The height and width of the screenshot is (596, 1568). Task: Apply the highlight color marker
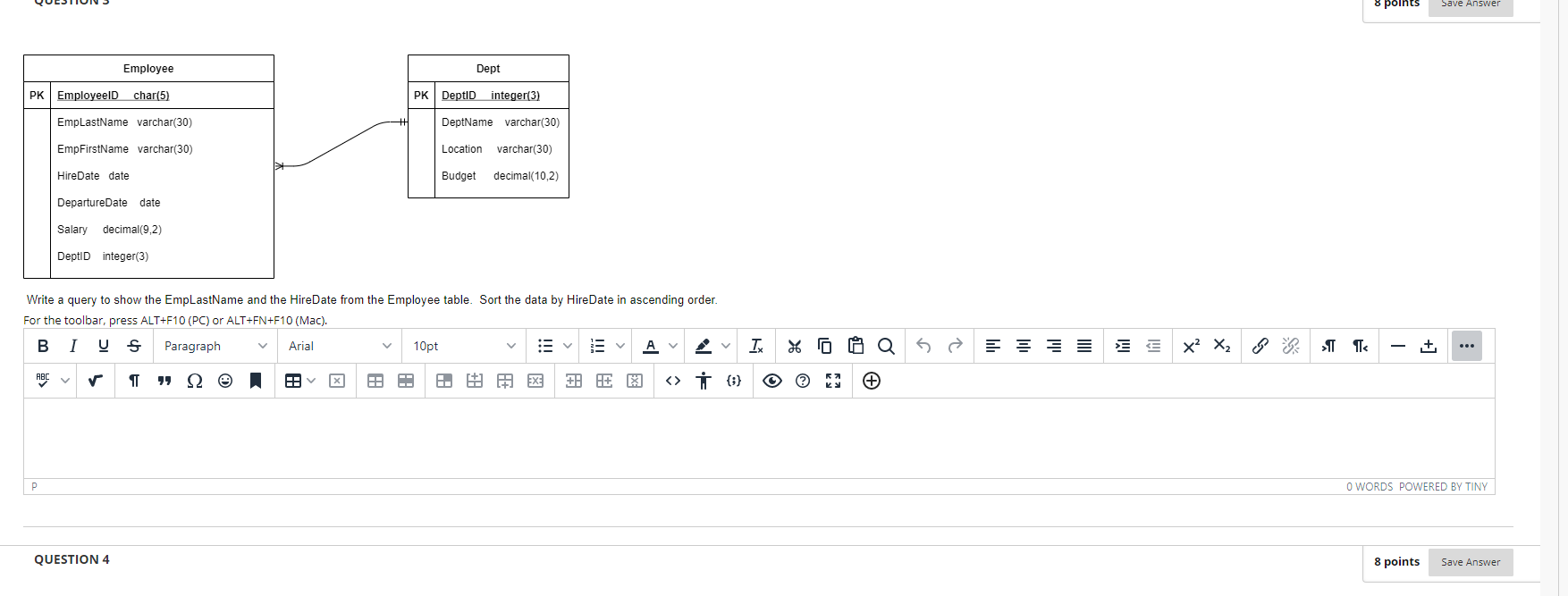point(704,346)
